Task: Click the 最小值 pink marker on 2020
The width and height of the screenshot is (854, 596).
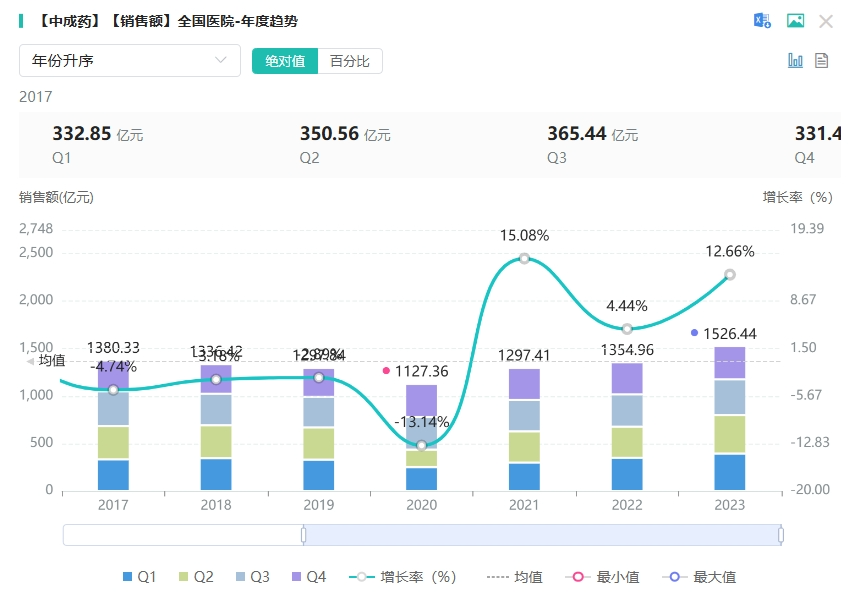Action: point(386,370)
